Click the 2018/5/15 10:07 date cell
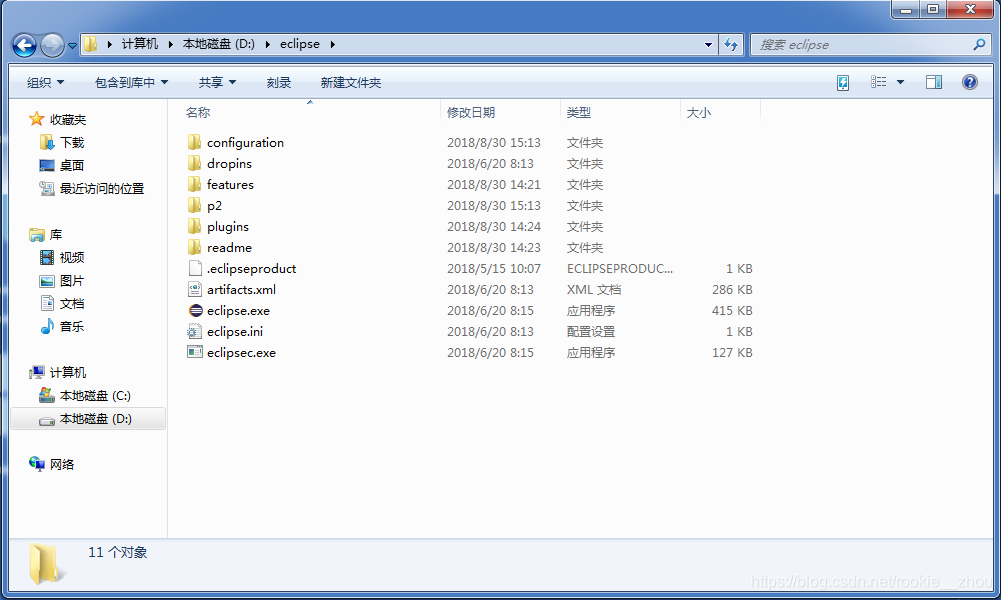The image size is (1001, 600). [x=493, y=268]
